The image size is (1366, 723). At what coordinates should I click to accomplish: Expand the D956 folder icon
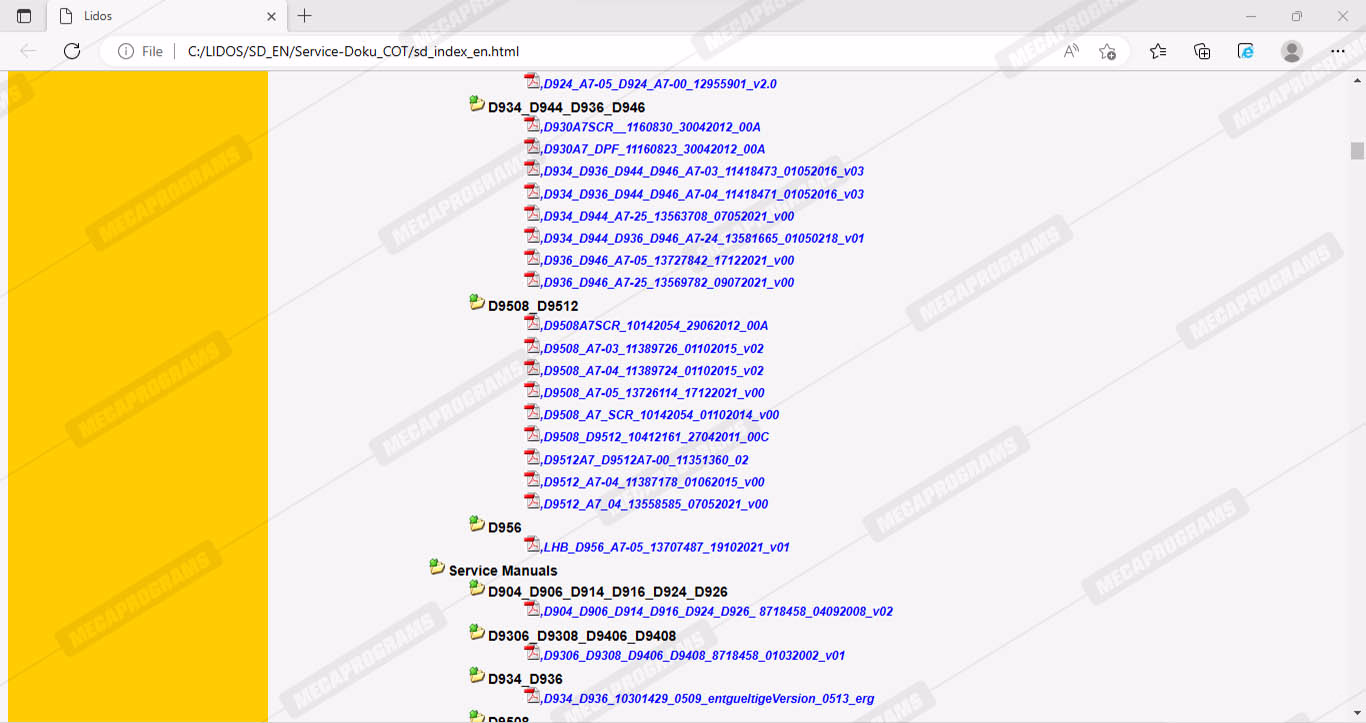(x=477, y=525)
